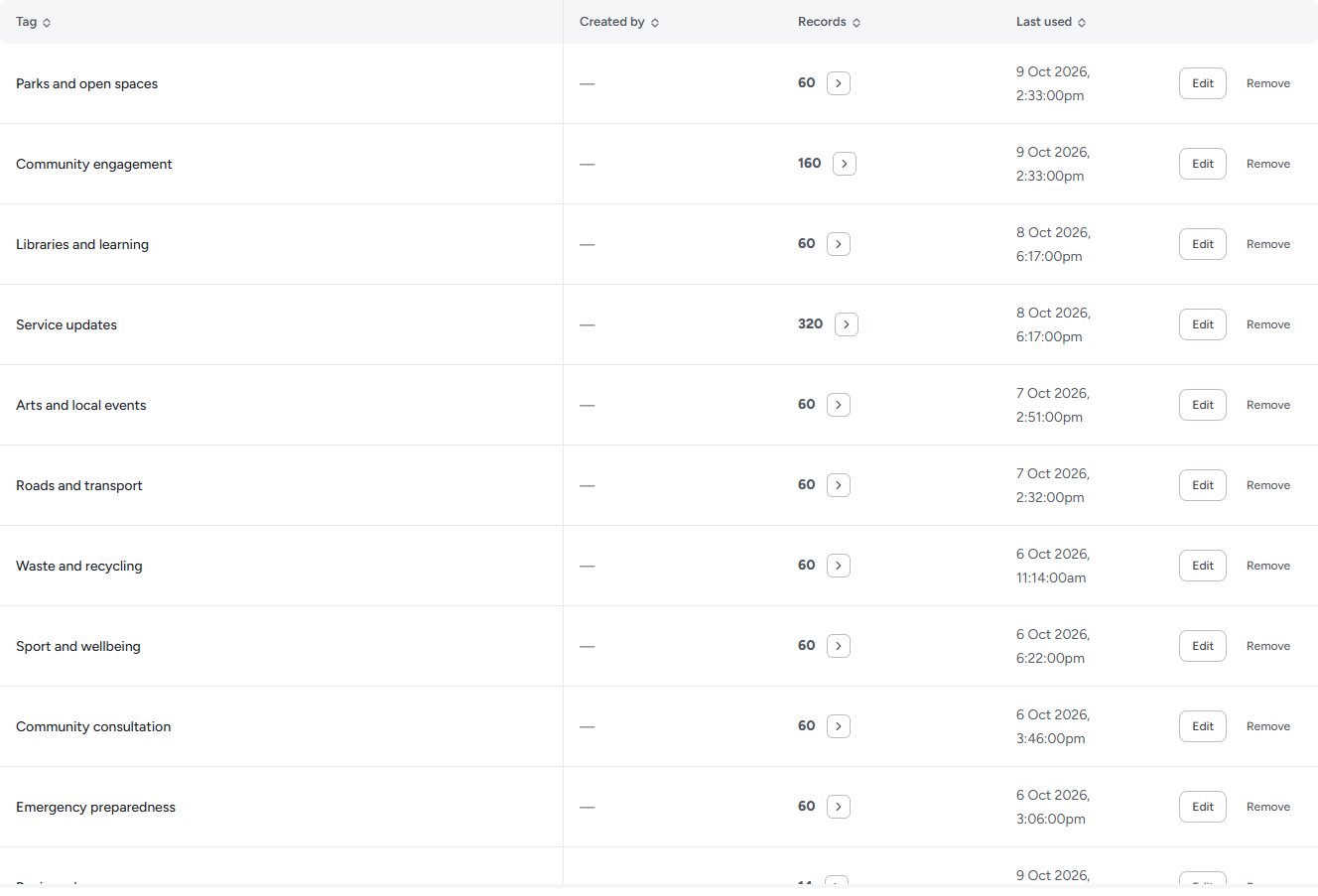
Task: Open records for Parks and open spaces
Action: coord(839,83)
